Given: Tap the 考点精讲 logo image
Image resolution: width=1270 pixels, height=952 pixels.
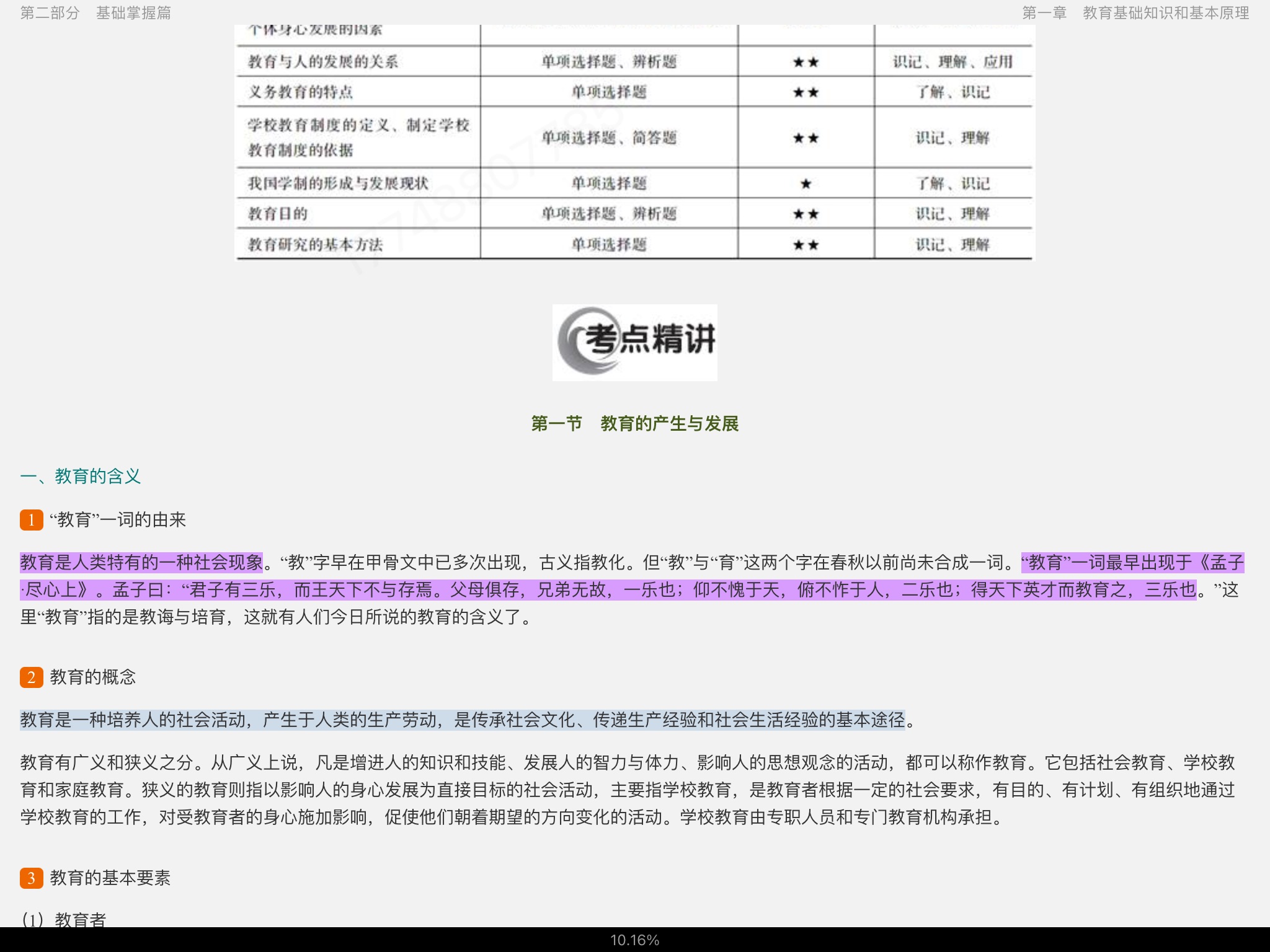Looking at the screenshot, I should pos(634,342).
